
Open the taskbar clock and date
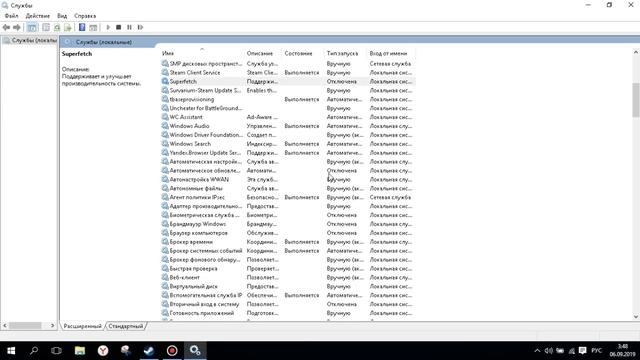point(623,351)
